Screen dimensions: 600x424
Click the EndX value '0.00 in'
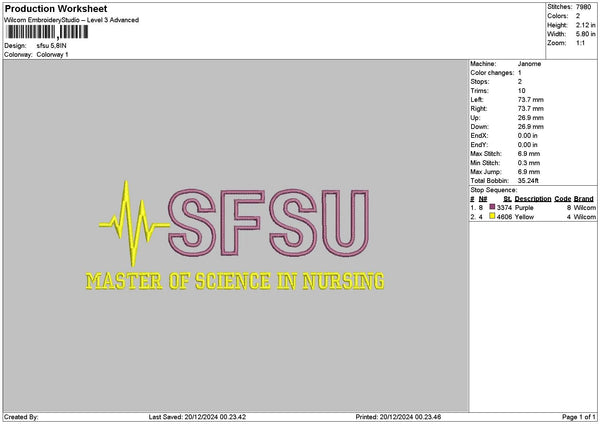[527, 136]
